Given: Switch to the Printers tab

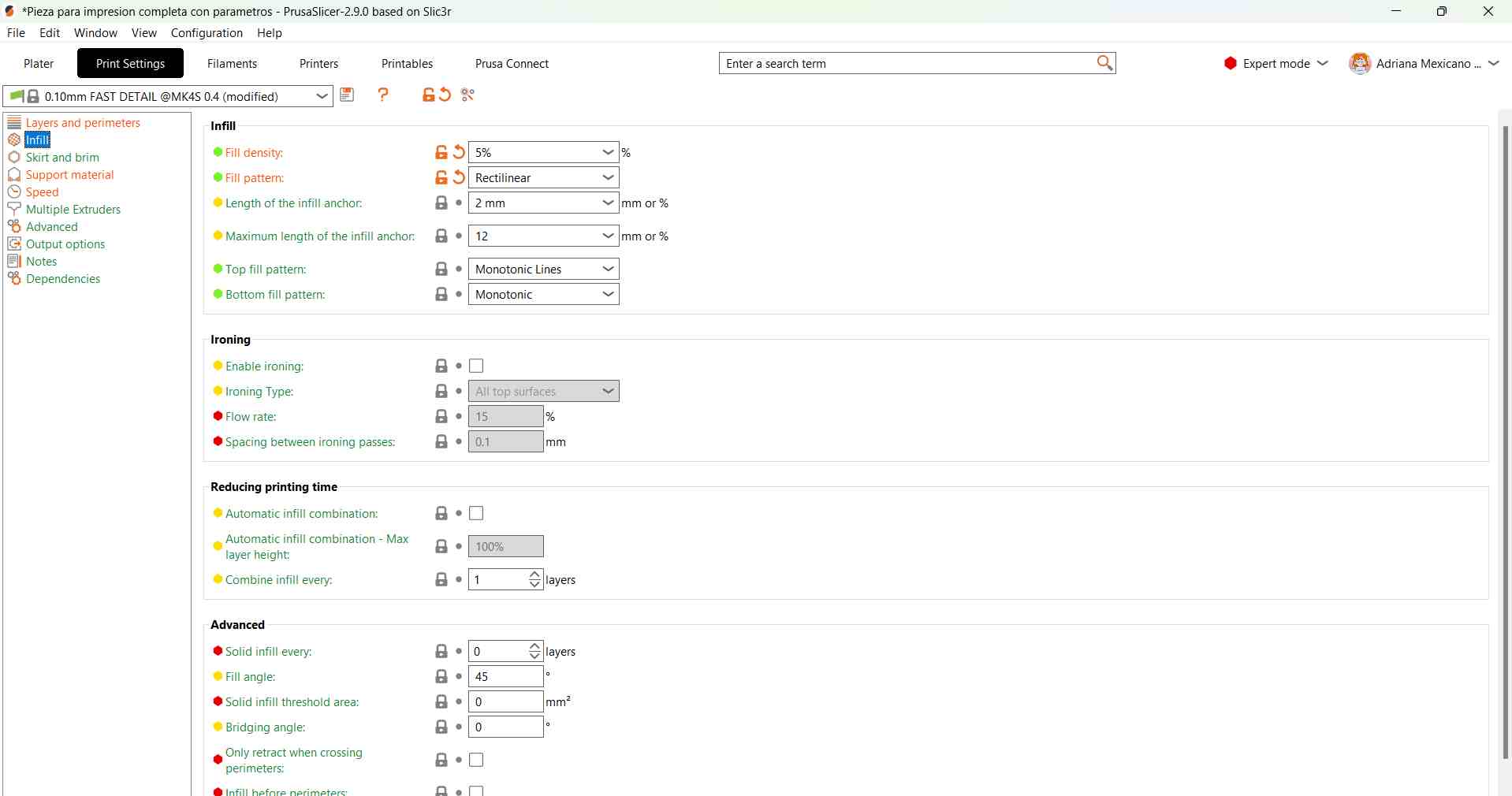Looking at the screenshot, I should [319, 64].
